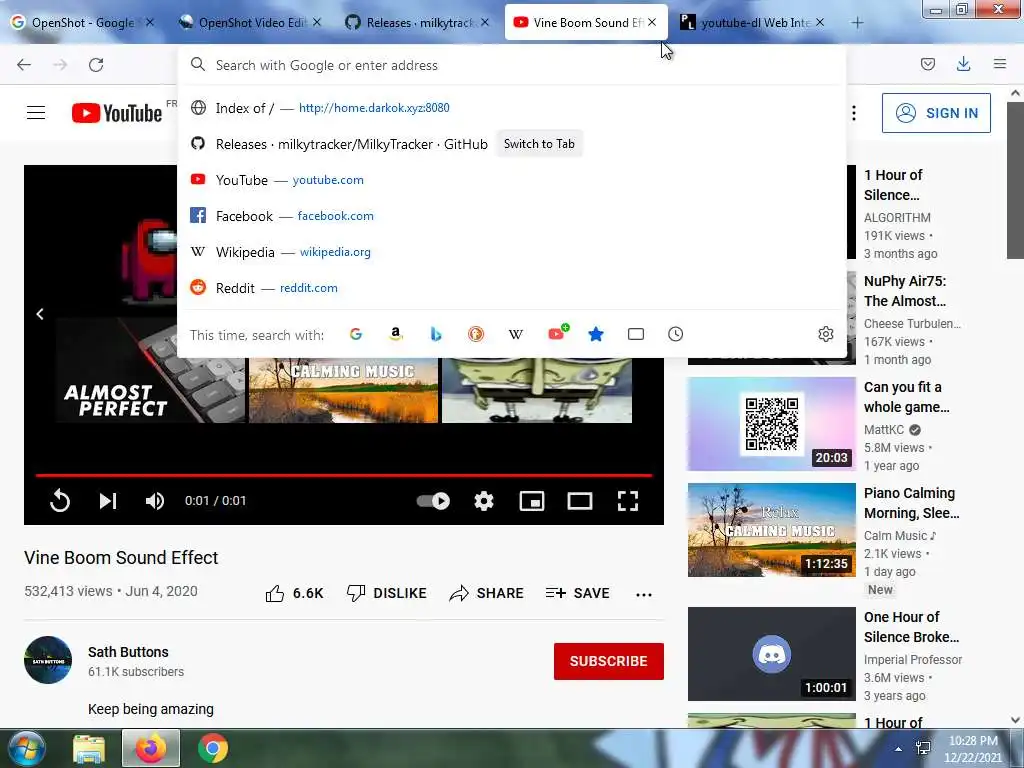
Task: Click the SHARE button
Action: (x=487, y=593)
